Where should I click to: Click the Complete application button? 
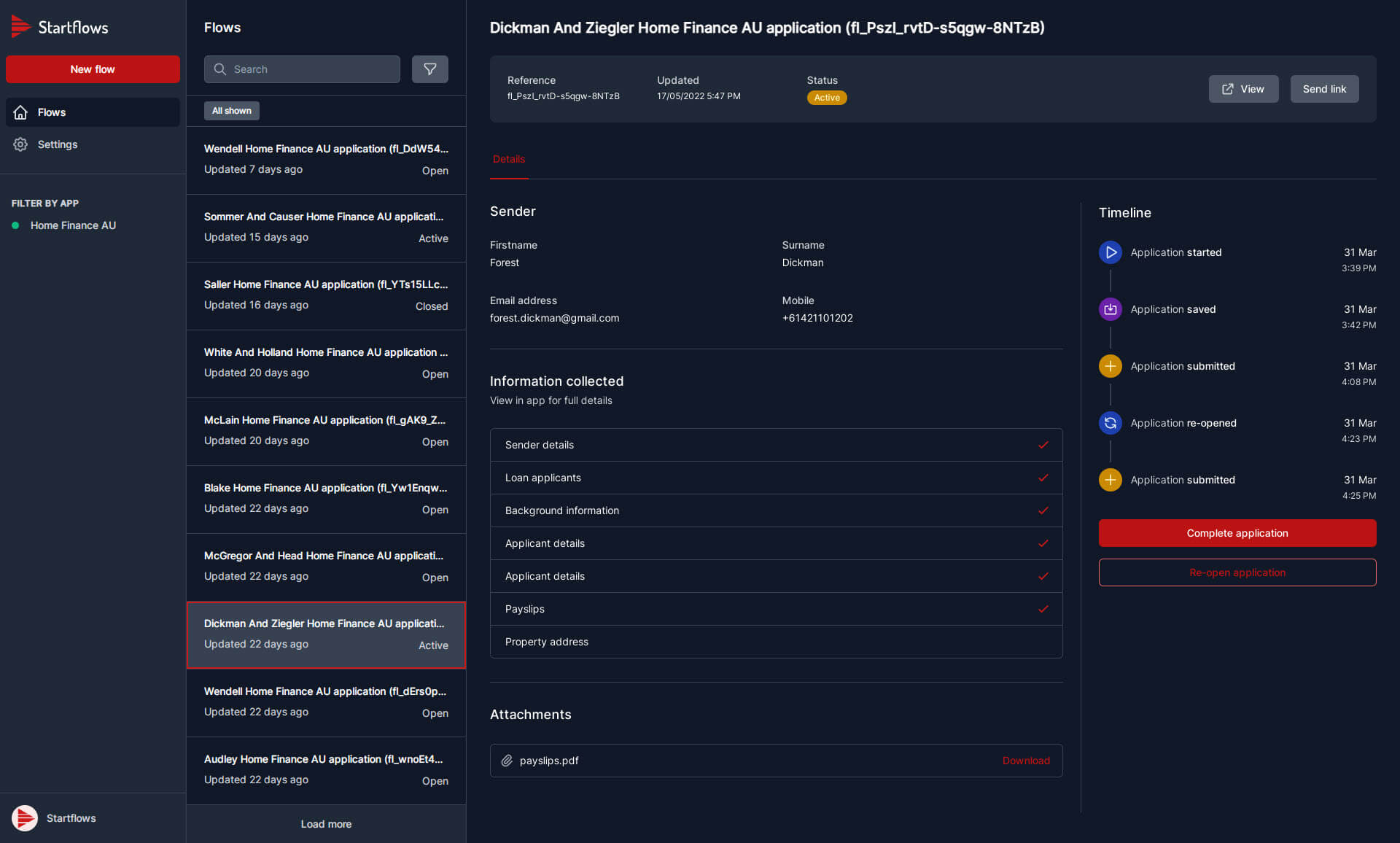[x=1237, y=532]
